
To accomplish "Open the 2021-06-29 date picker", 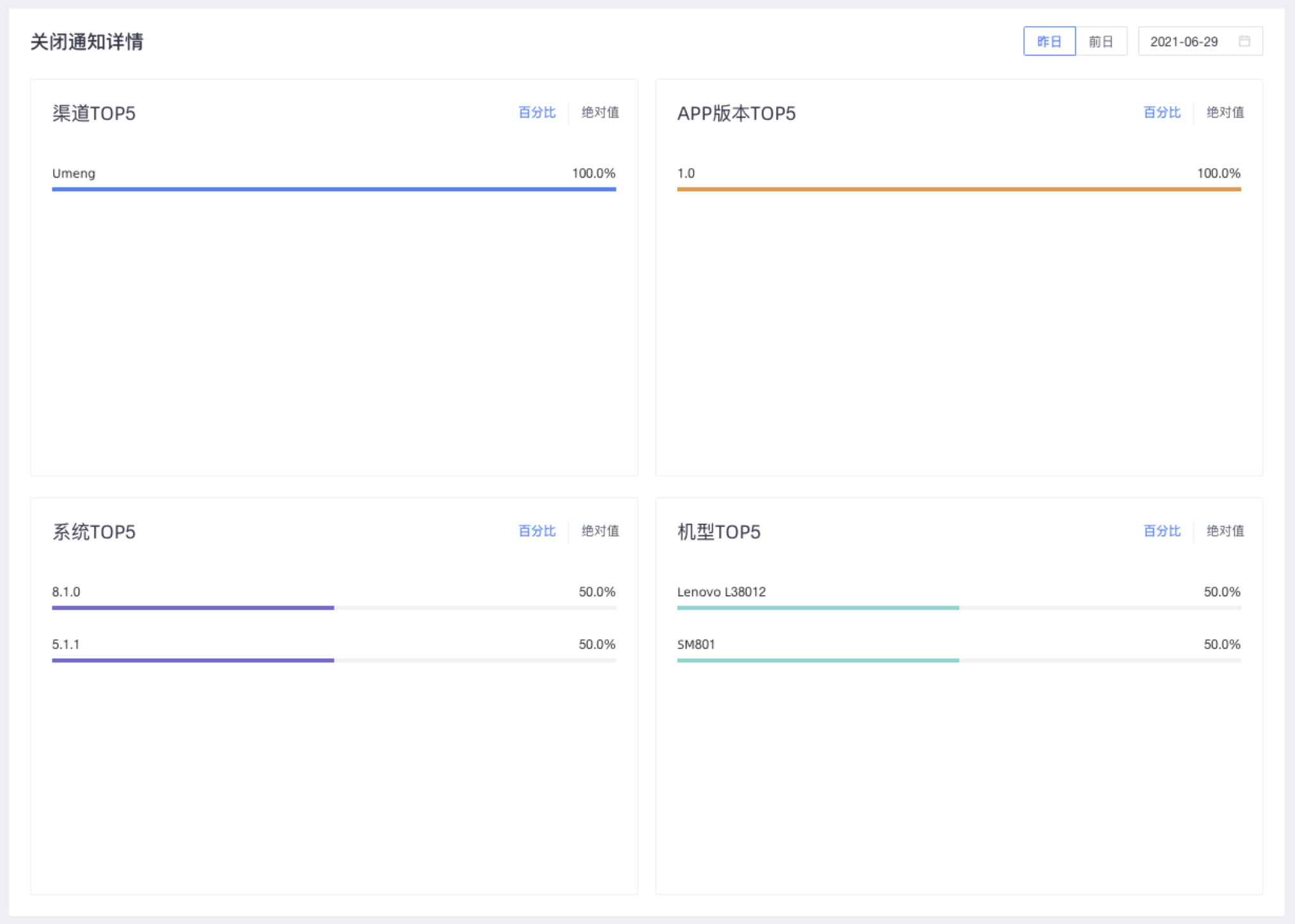I will tap(1184, 42).
